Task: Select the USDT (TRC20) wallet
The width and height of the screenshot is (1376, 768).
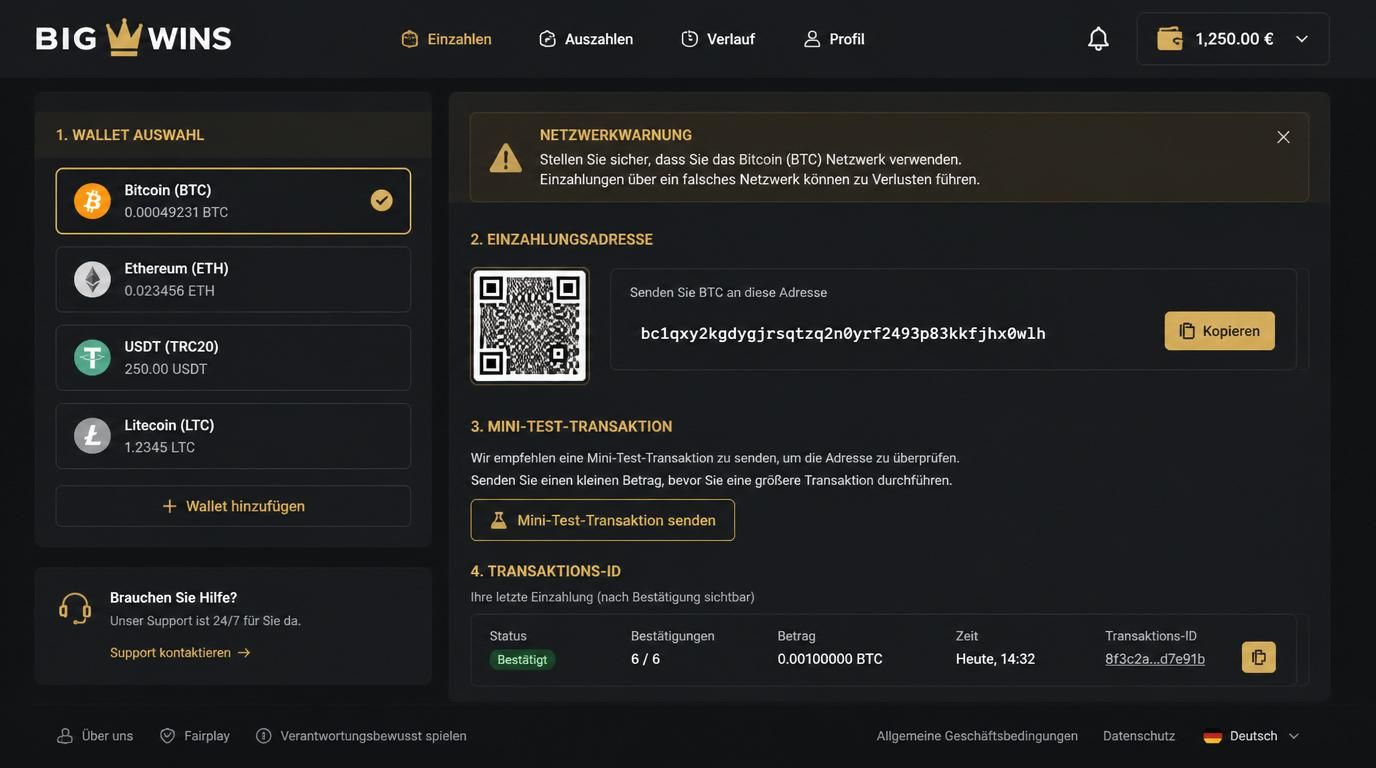Action: click(x=233, y=357)
